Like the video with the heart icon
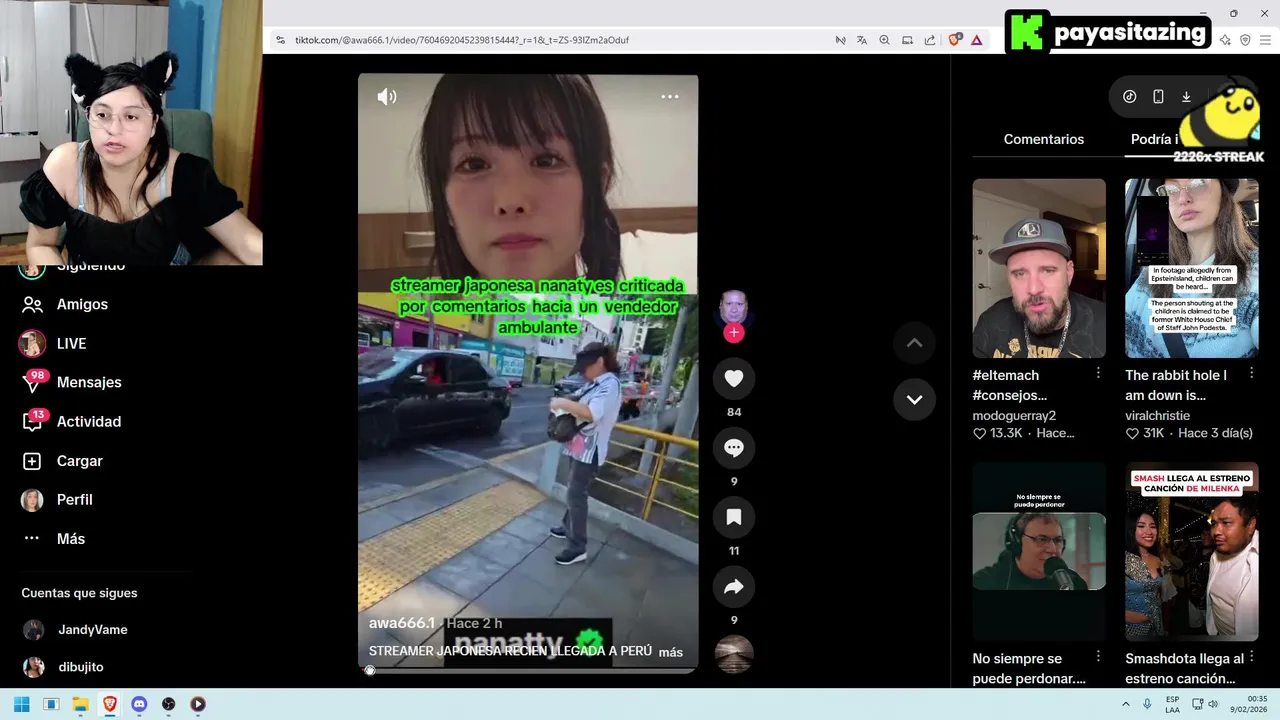The image size is (1280, 720). tap(734, 378)
